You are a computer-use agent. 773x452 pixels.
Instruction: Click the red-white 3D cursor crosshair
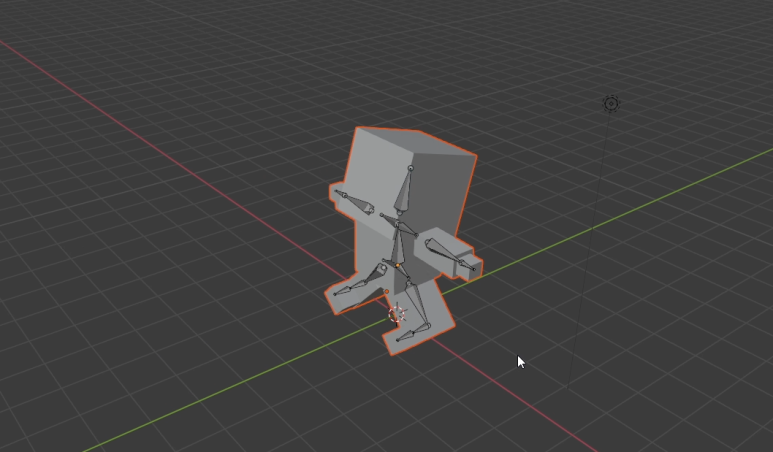point(397,314)
